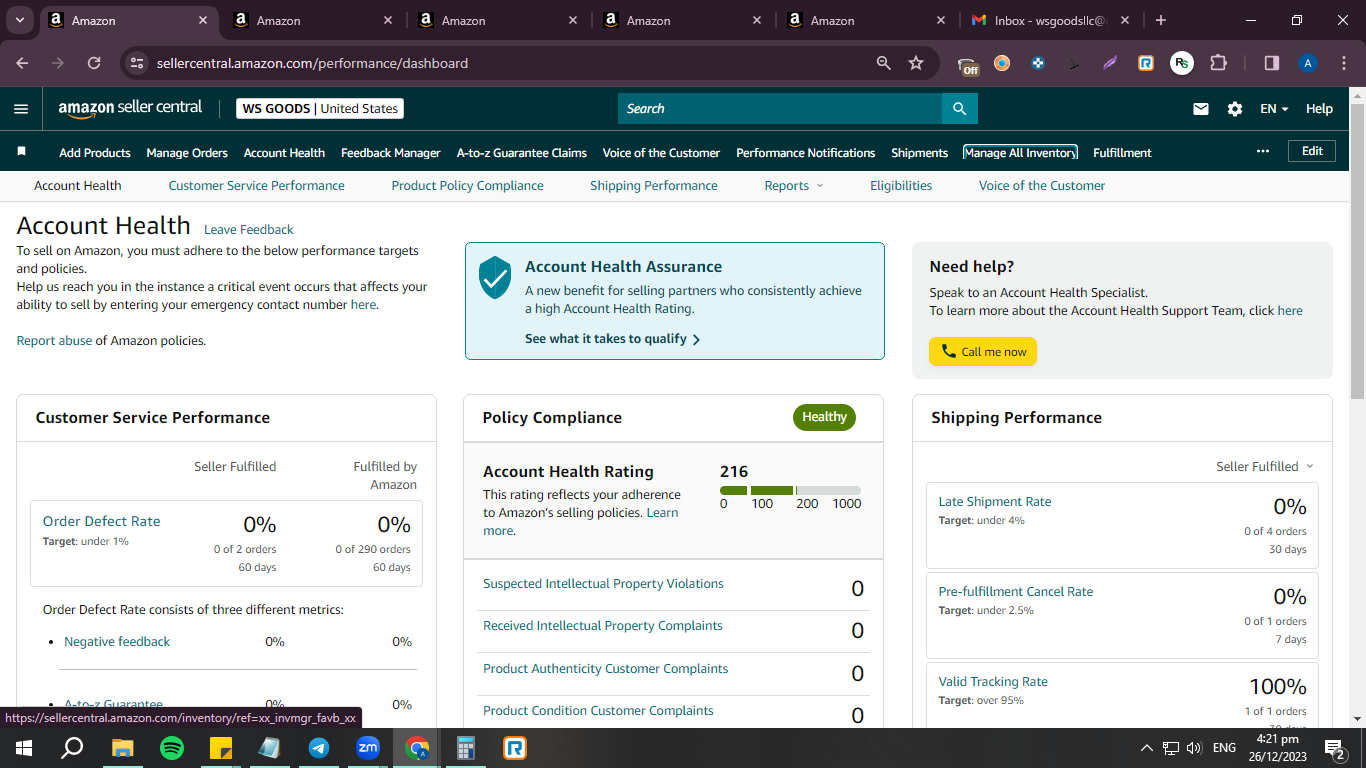Open the Windows notification center
This screenshot has height=768, width=1366.
pyautogui.click(x=1335, y=748)
